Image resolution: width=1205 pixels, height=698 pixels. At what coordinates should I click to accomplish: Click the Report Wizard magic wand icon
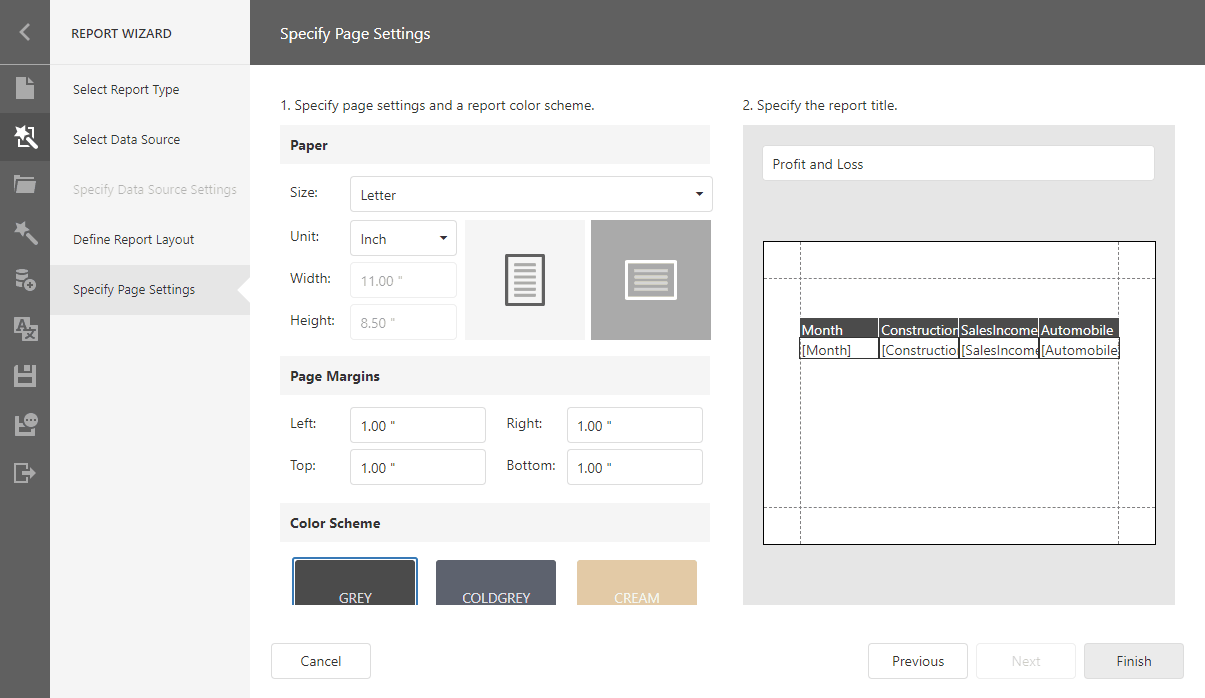tap(24, 137)
